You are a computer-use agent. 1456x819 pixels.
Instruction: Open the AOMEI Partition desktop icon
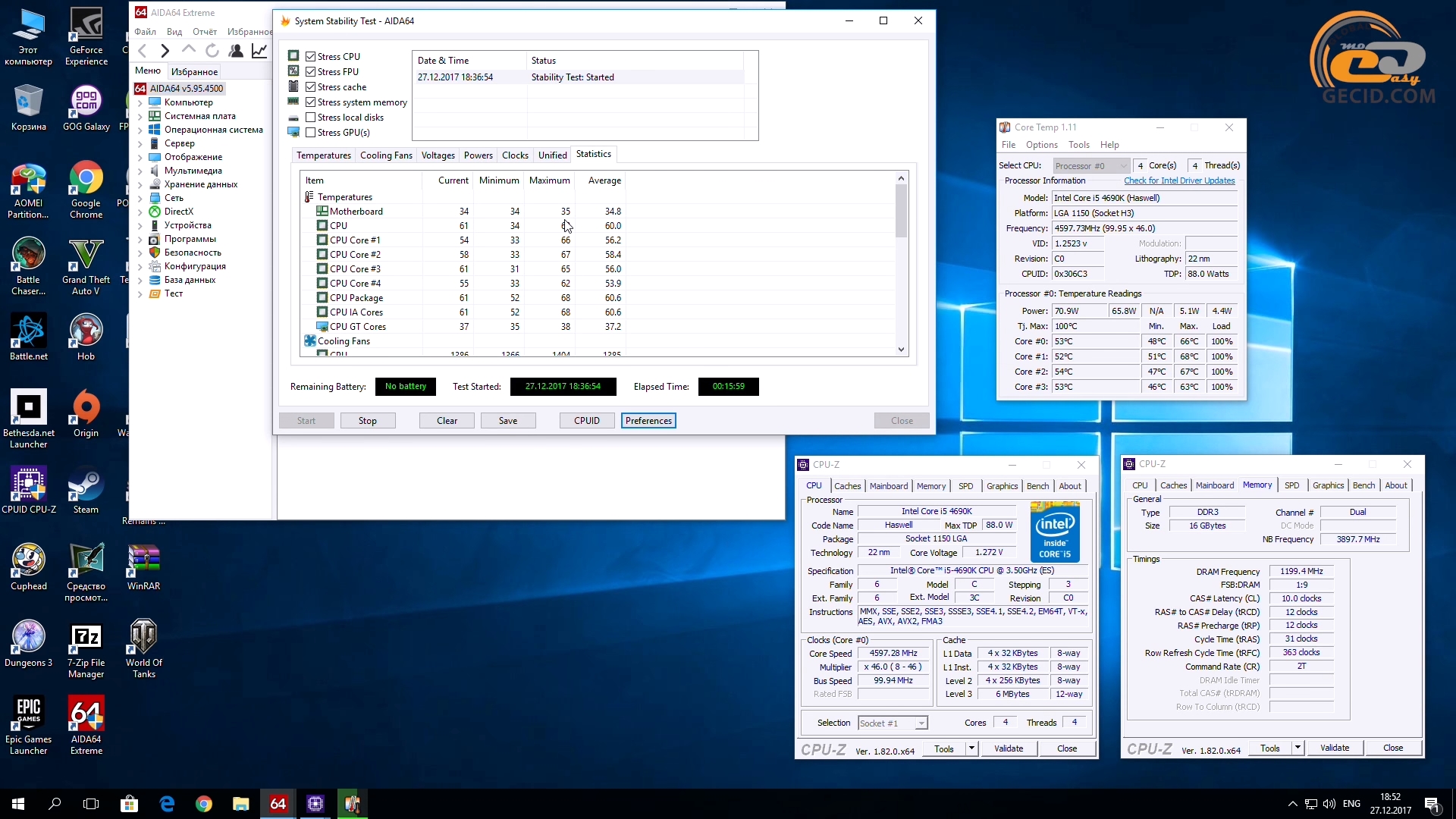[x=28, y=190]
